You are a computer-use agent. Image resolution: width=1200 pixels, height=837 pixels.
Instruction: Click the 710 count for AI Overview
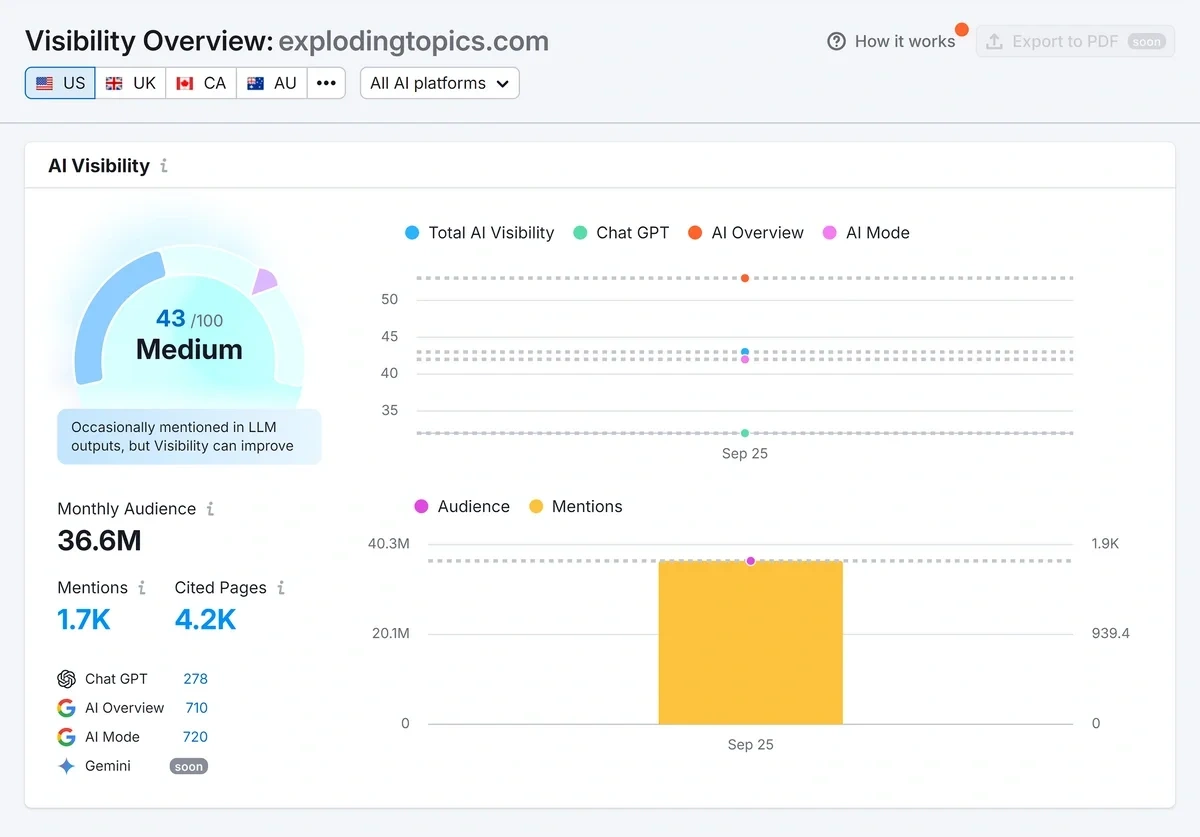[196, 707]
